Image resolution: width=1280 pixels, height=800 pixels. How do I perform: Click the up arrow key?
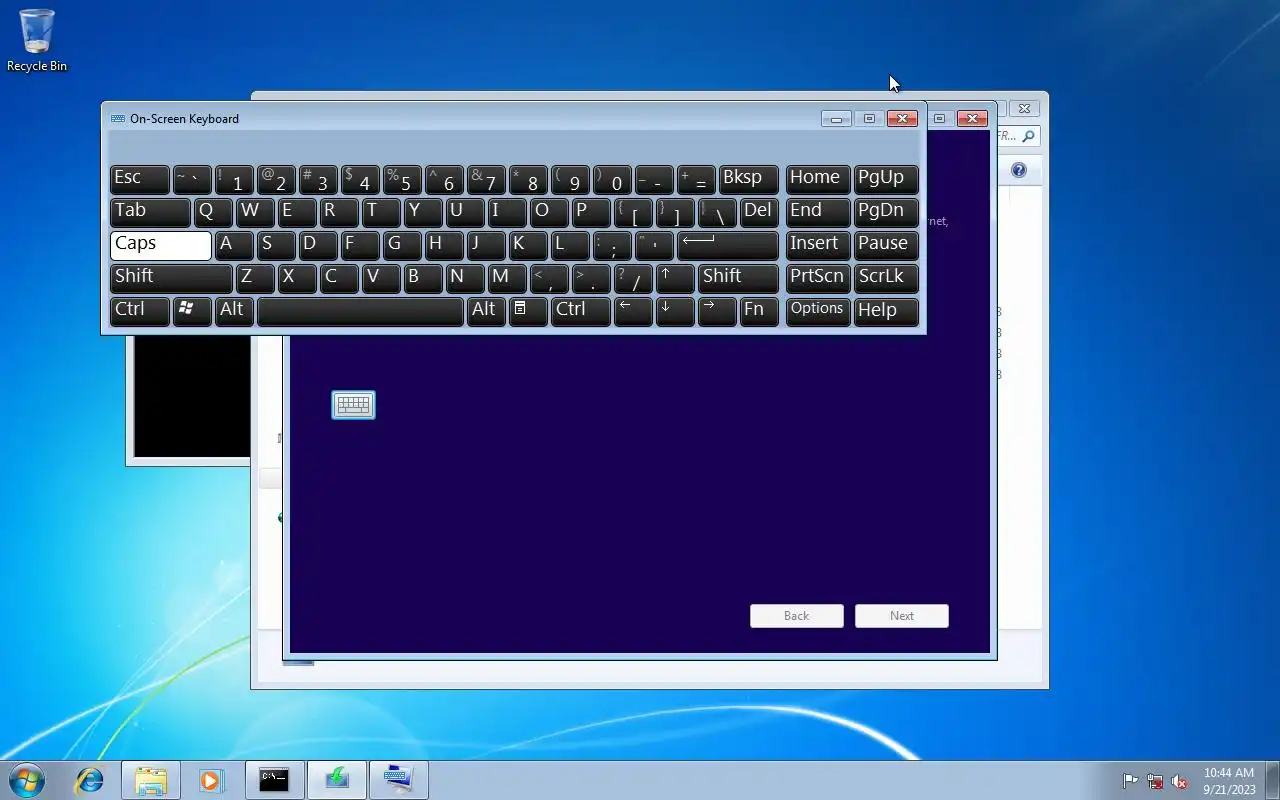(675, 278)
